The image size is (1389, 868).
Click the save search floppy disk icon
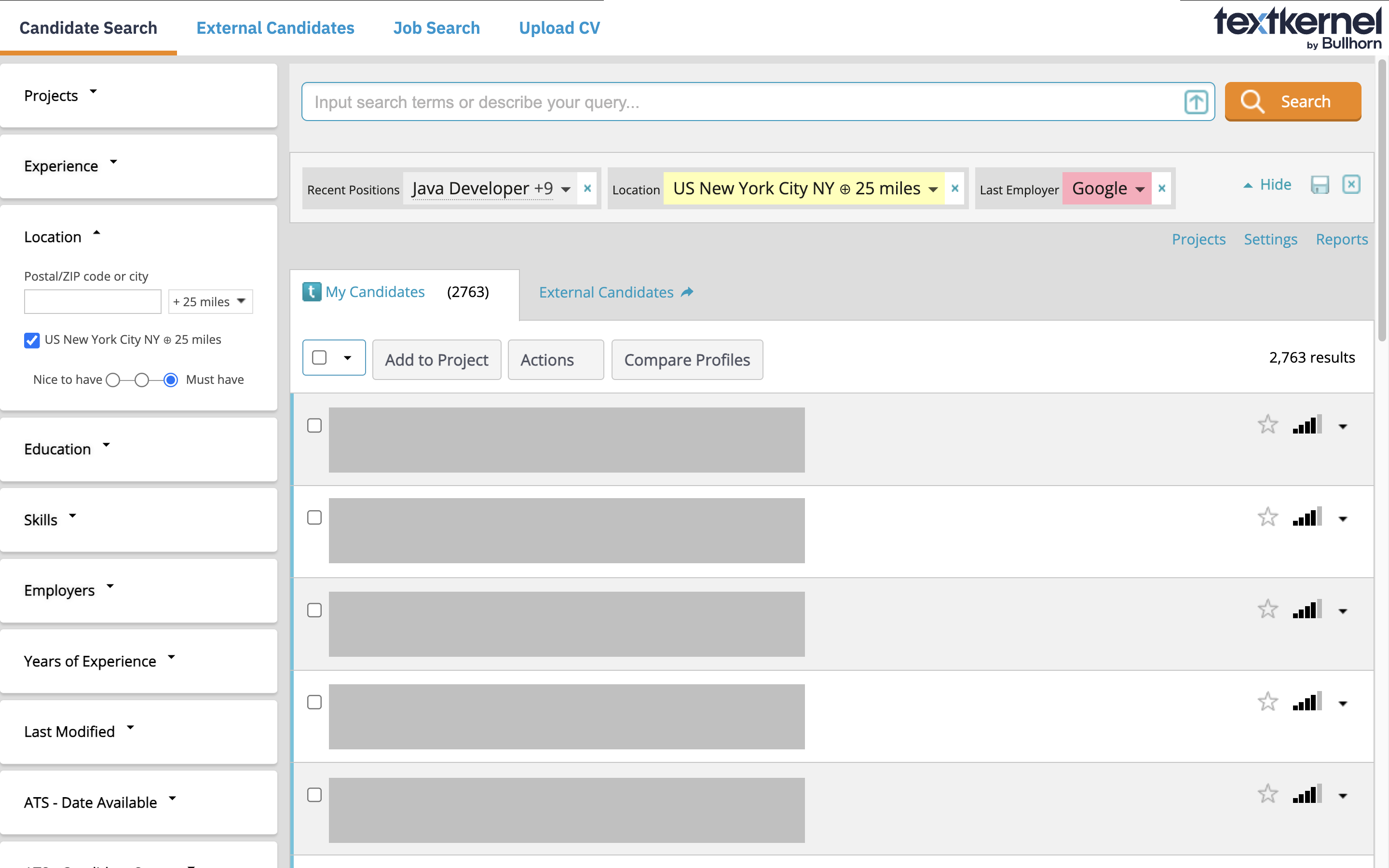(1320, 185)
